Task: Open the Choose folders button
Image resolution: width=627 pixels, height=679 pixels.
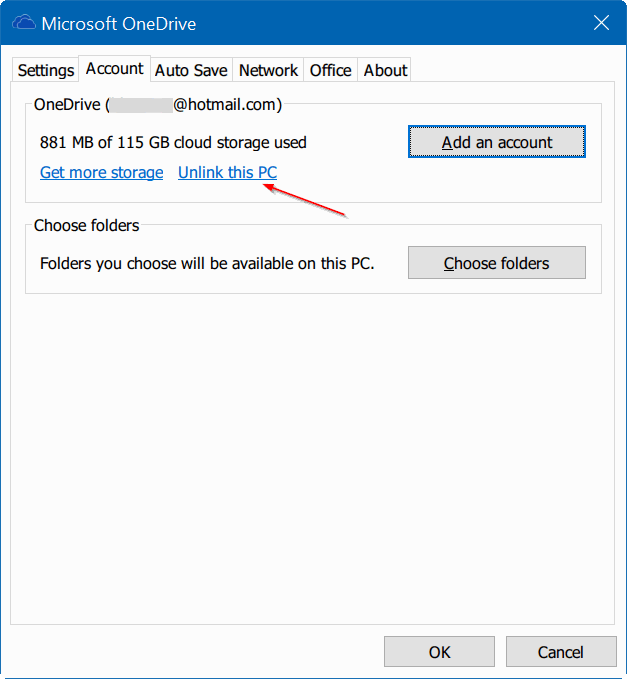Action: [x=497, y=263]
